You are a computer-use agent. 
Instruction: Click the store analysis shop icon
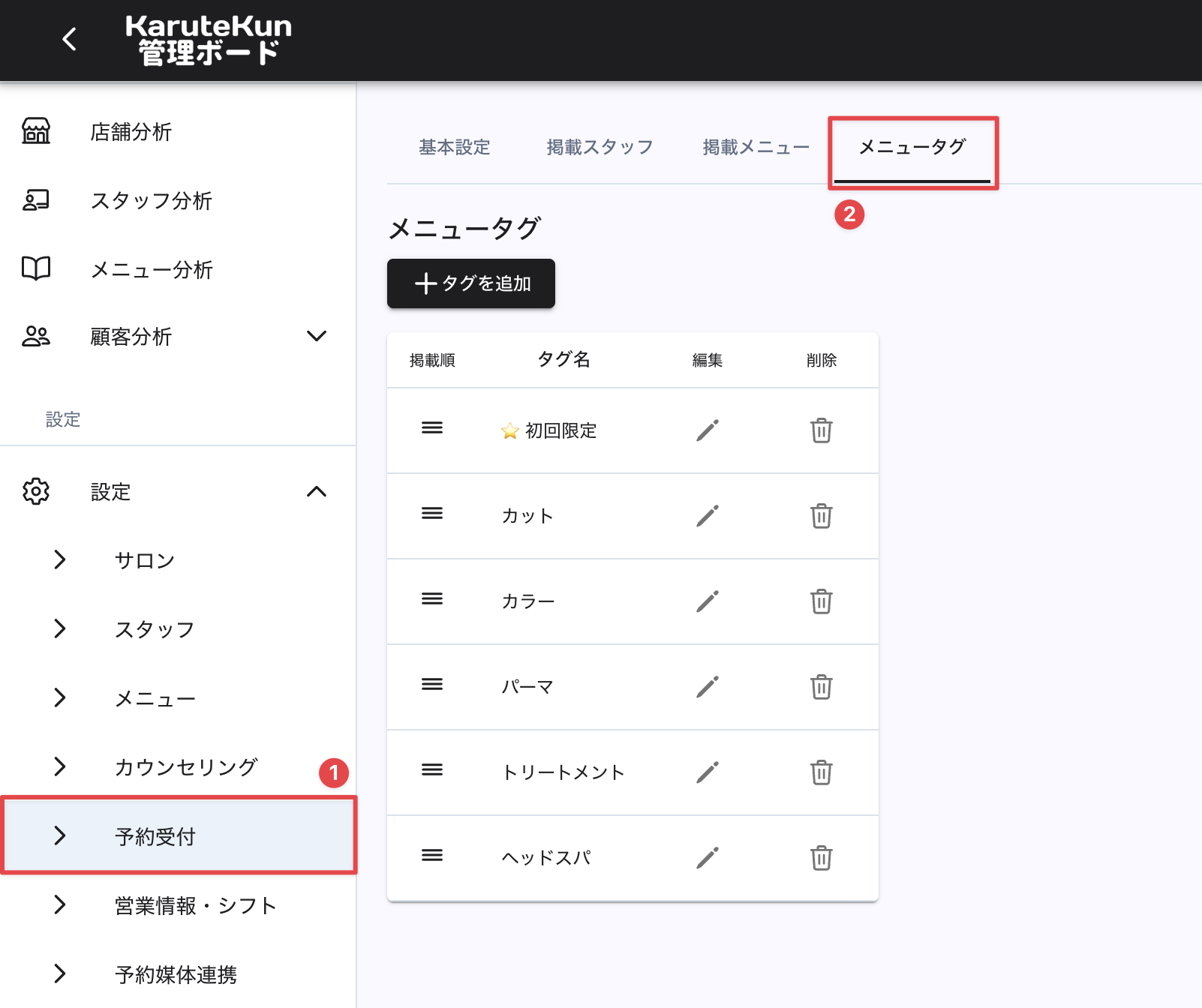pyautogui.click(x=36, y=131)
